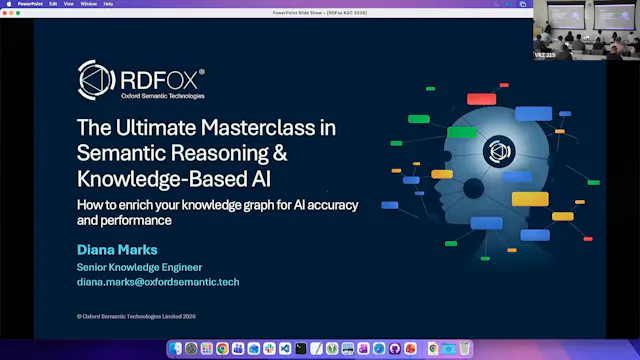Click the VRZ 215 room video thumbnail

(587, 30)
